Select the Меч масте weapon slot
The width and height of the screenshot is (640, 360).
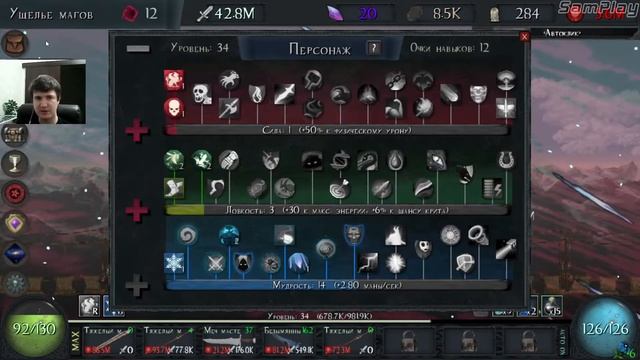pos(229,340)
